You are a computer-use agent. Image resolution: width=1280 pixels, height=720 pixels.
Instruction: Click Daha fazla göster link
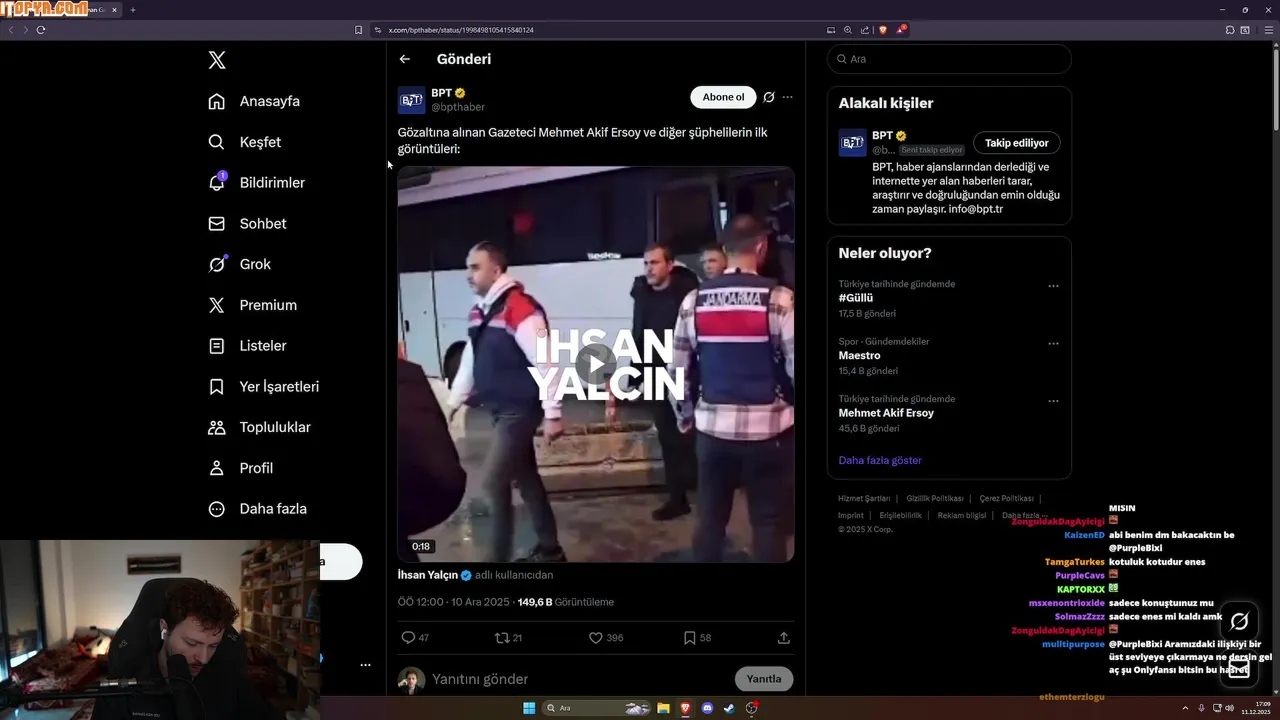coord(880,460)
